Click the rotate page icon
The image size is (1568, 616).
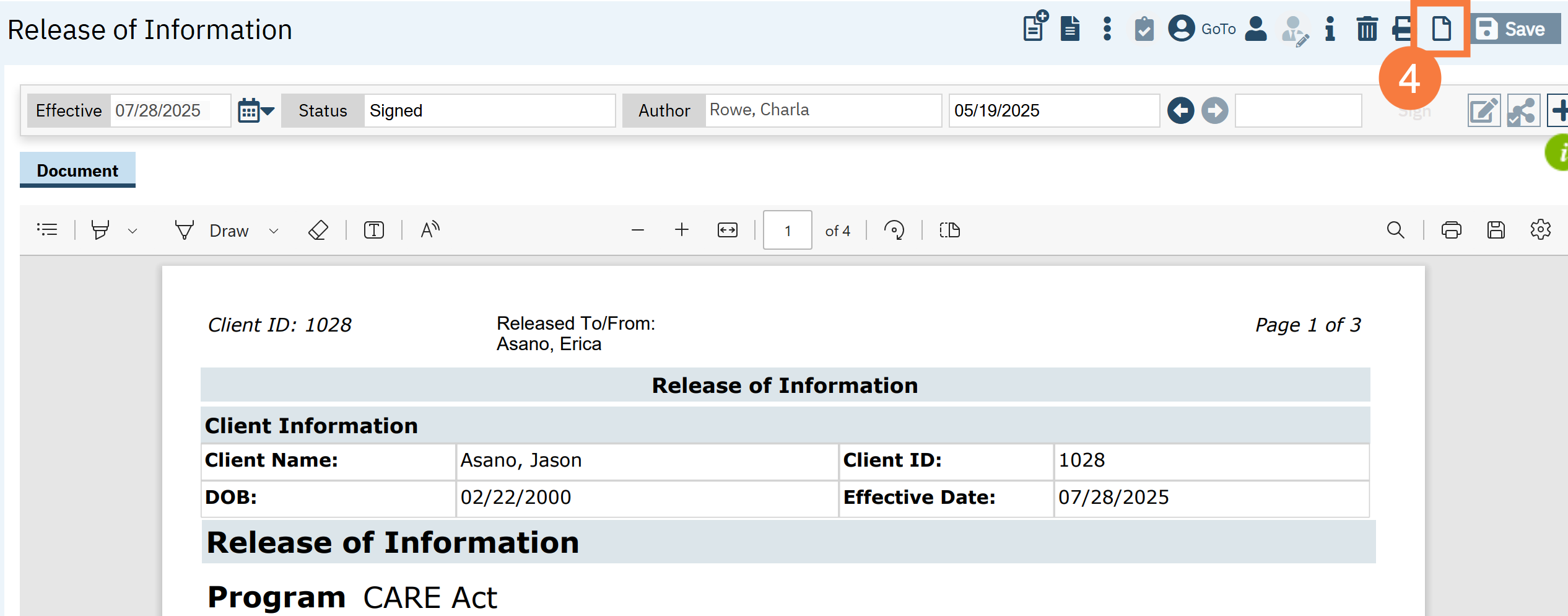894,231
